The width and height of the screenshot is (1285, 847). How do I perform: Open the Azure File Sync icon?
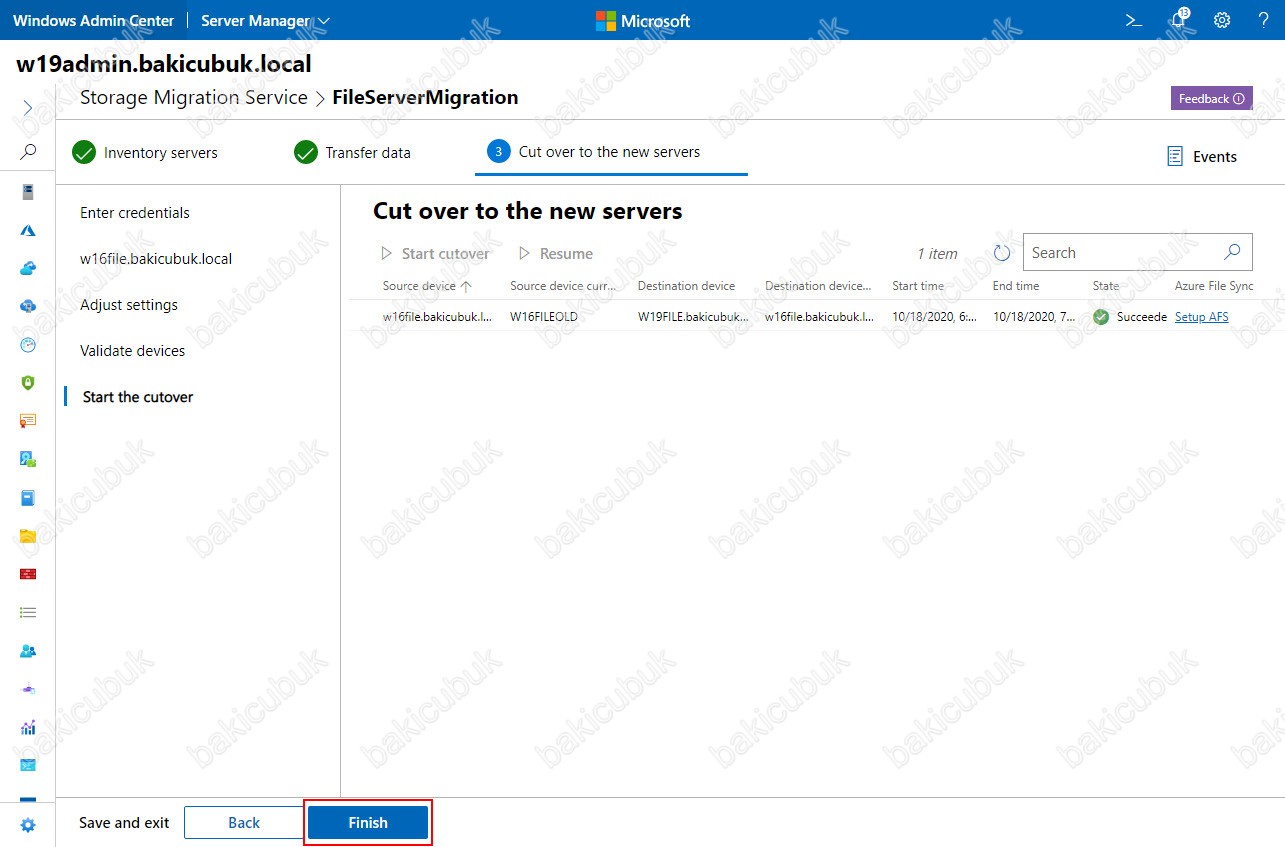[x=28, y=306]
